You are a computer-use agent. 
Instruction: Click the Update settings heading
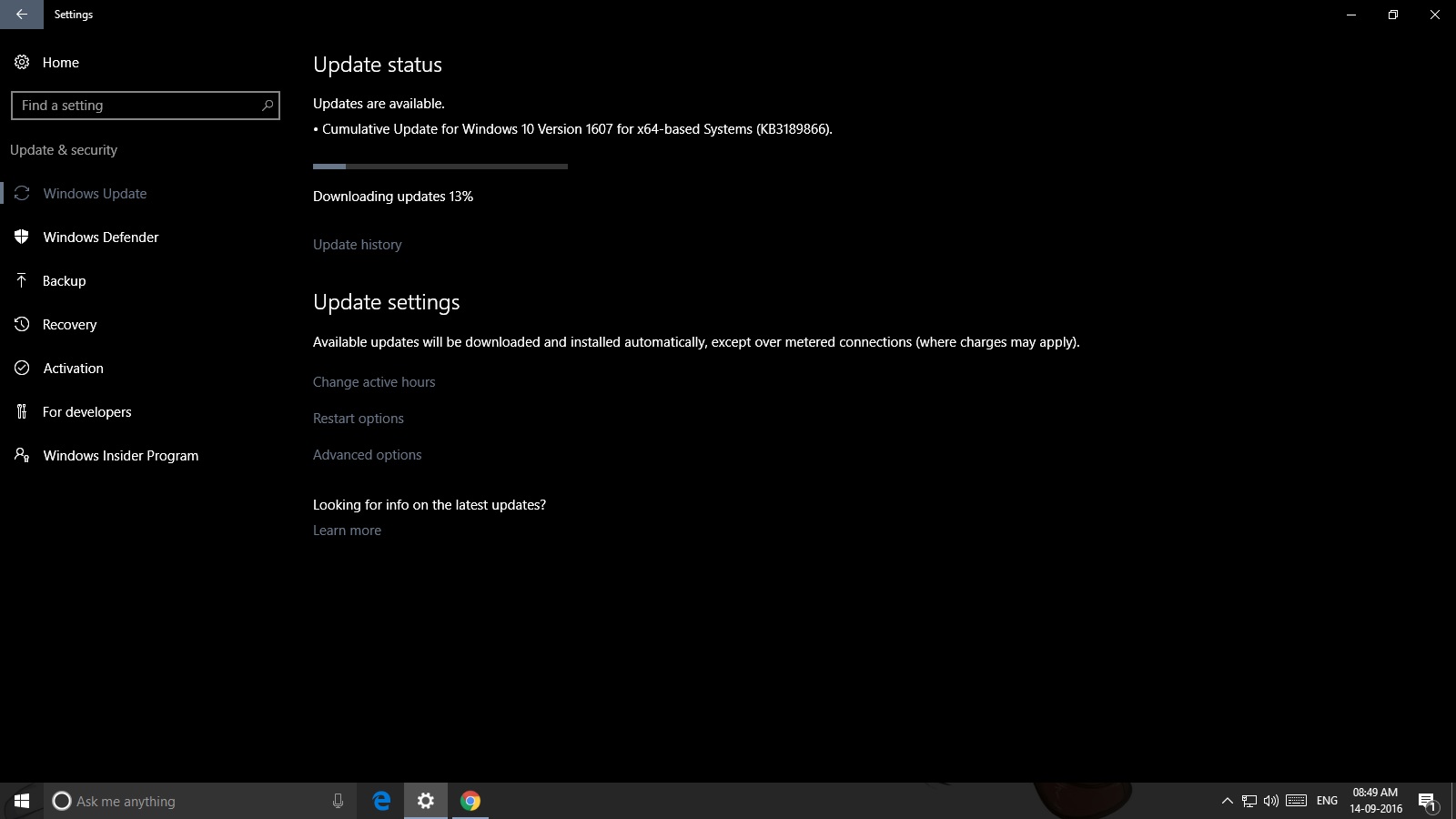click(387, 302)
